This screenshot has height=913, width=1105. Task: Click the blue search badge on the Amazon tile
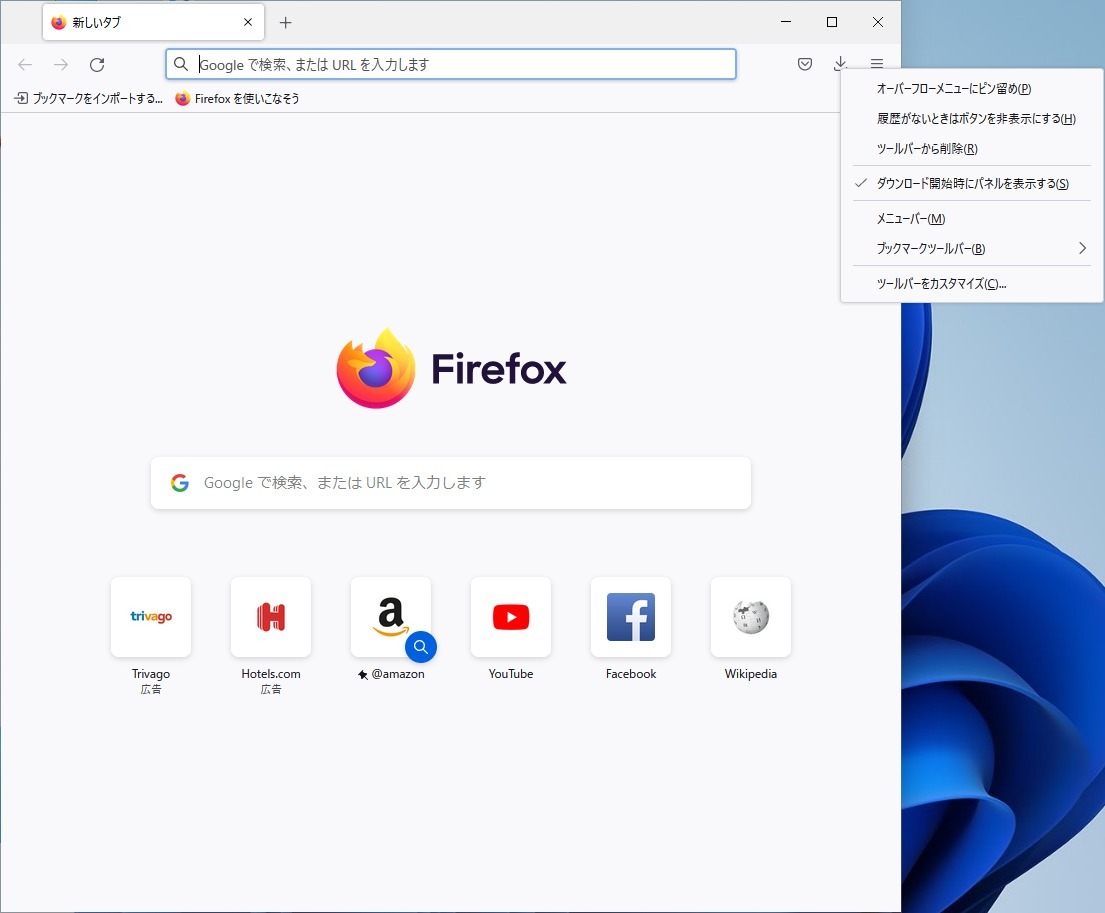pyautogui.click(x=421, y=647)
